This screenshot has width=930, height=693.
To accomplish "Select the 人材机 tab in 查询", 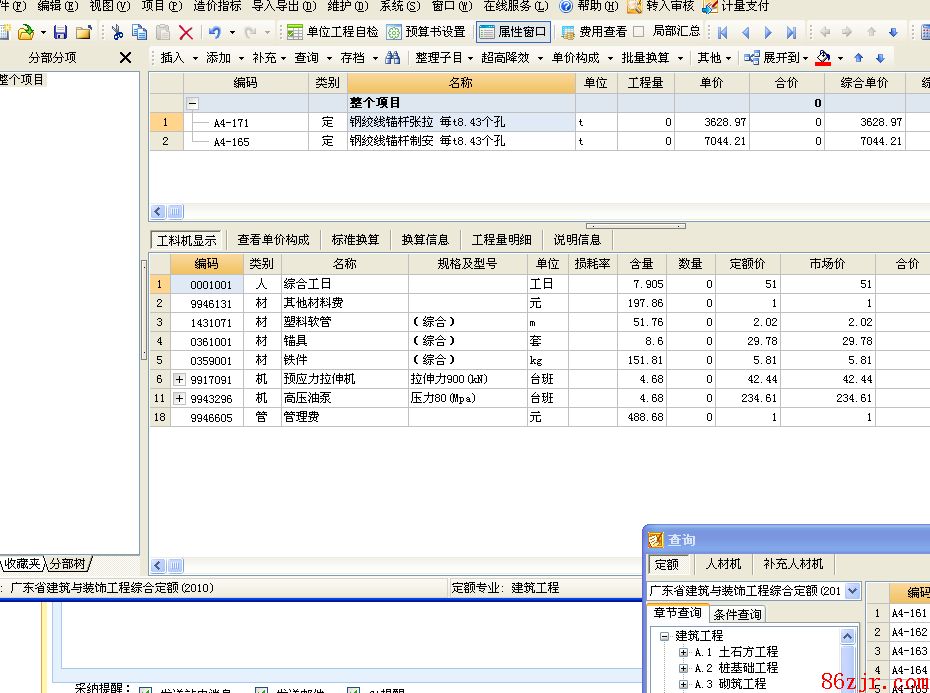I will tap(723, 565).
